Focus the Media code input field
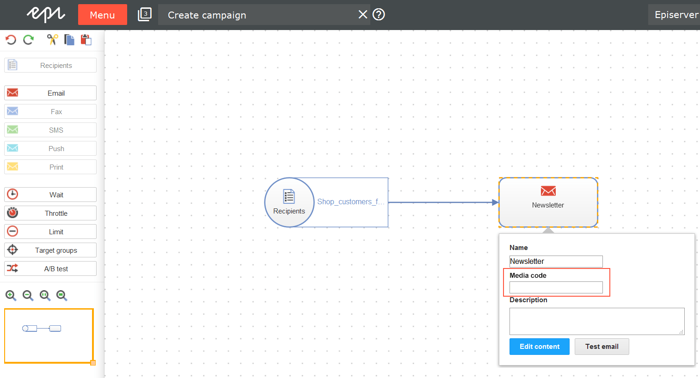The image size is (700, 378). point(556,287)
